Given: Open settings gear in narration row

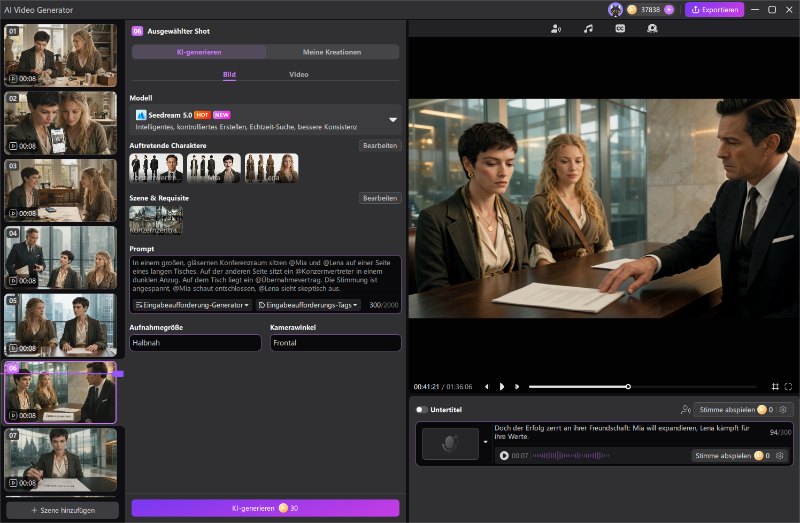Looking at the screenshot, I should (x=780, y=456).
